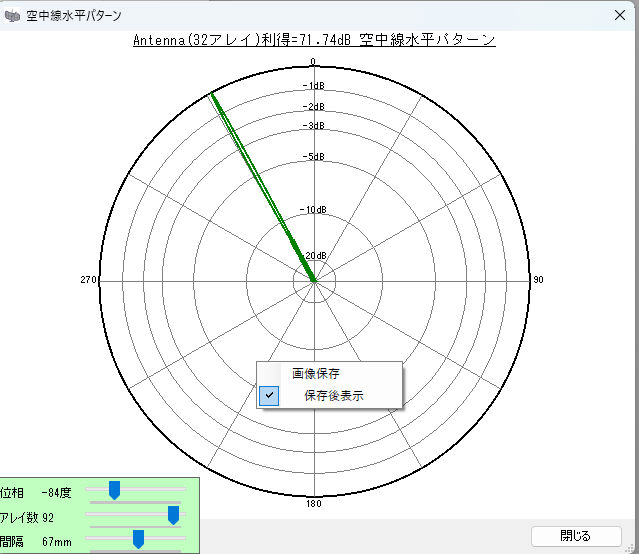Toggle the 保存後表示 menu option
This screenshot has width=639, height=554.
coord(334,396)
